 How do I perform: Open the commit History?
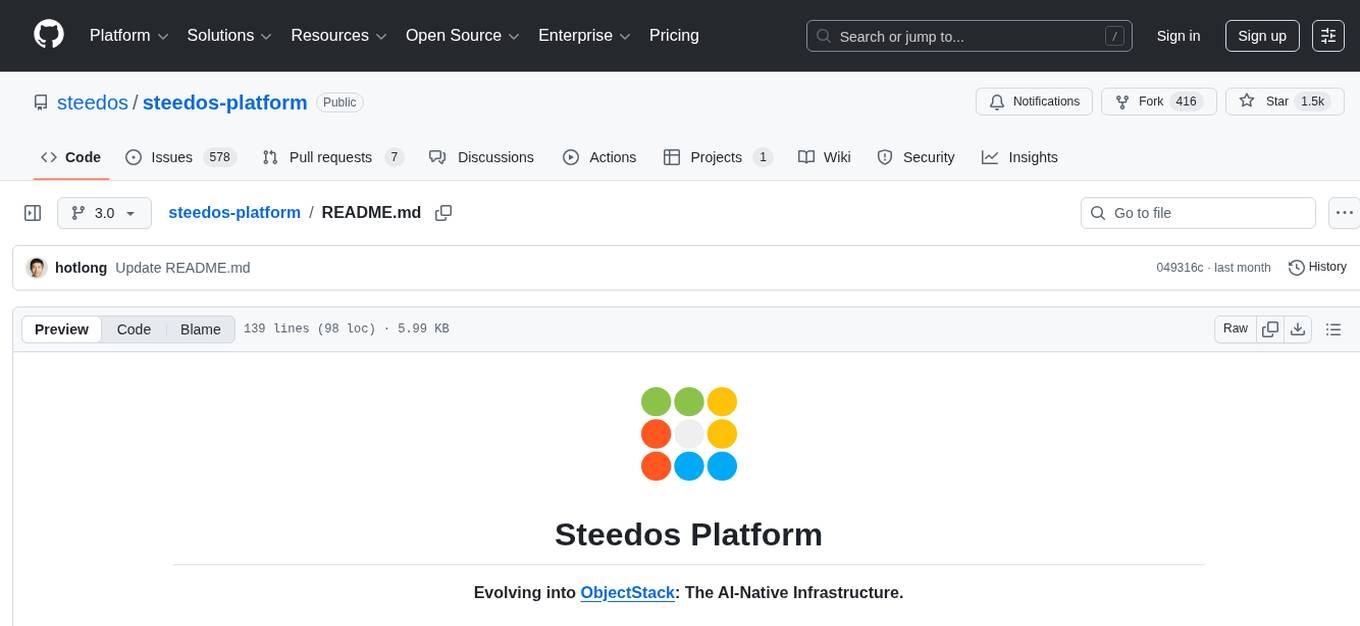pos(1317,267)
